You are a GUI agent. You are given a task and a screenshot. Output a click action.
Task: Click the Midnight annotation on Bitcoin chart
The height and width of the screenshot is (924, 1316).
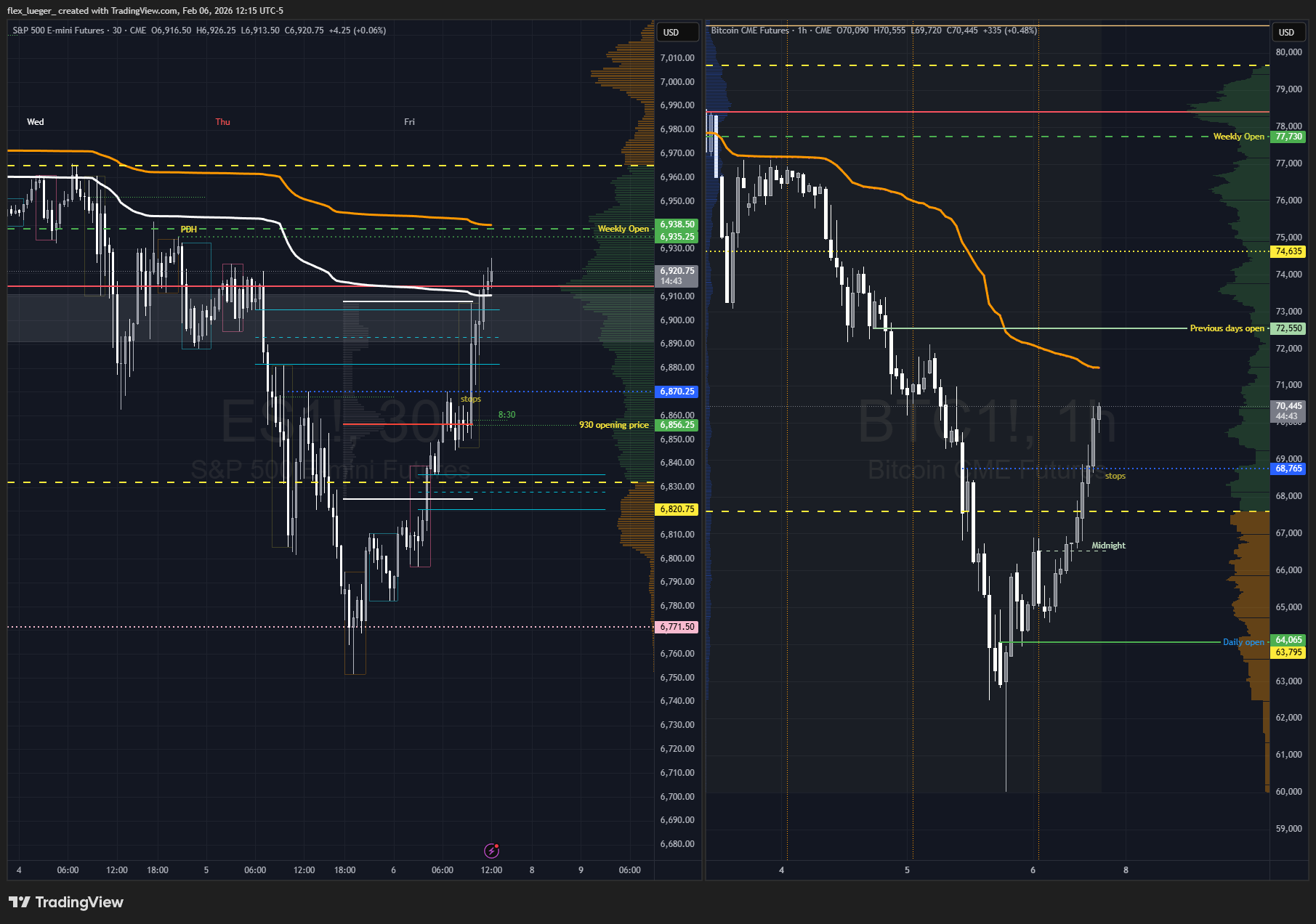point(1108,546)
